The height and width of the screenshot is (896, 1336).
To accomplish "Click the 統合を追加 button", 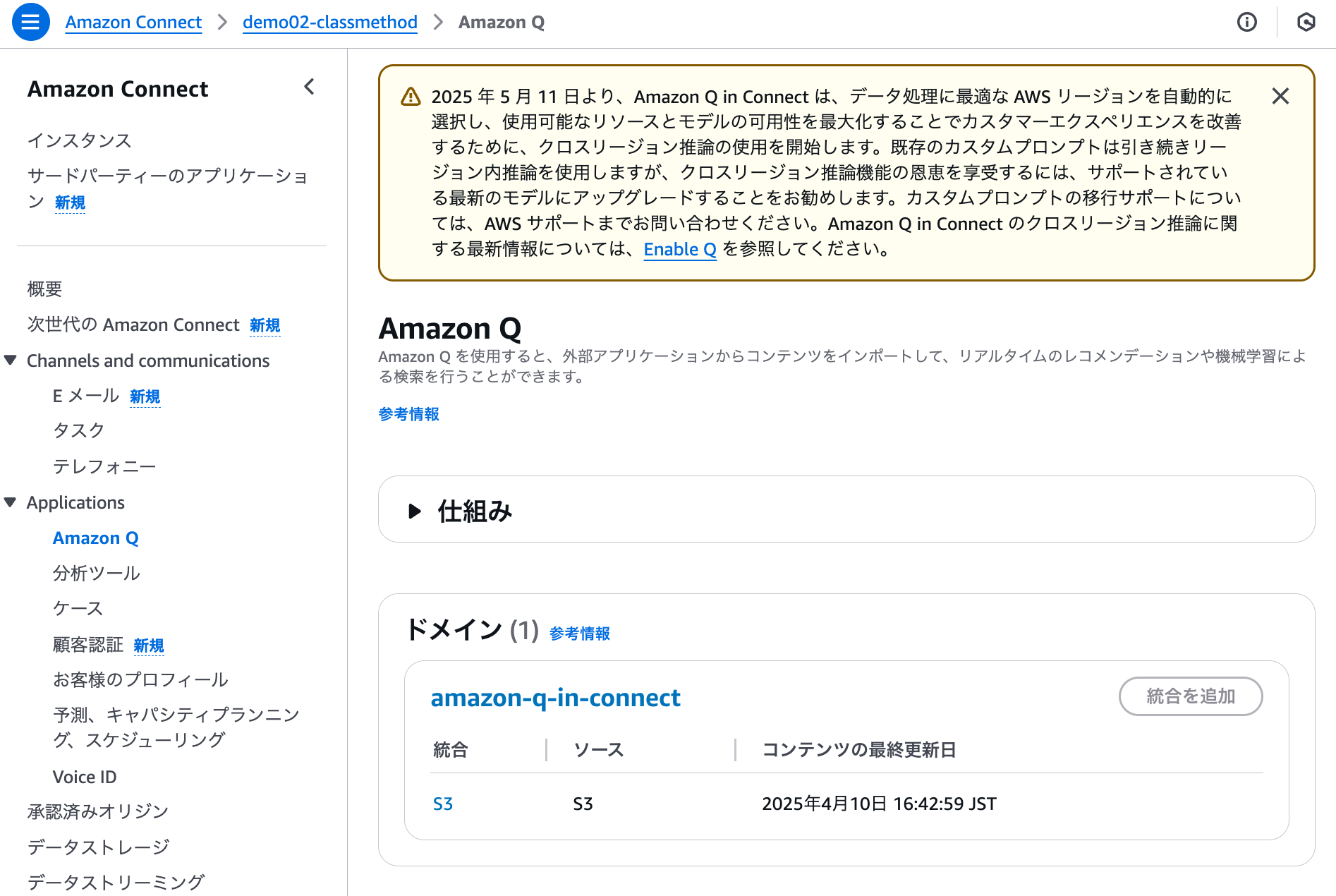I will [1190, 696].
